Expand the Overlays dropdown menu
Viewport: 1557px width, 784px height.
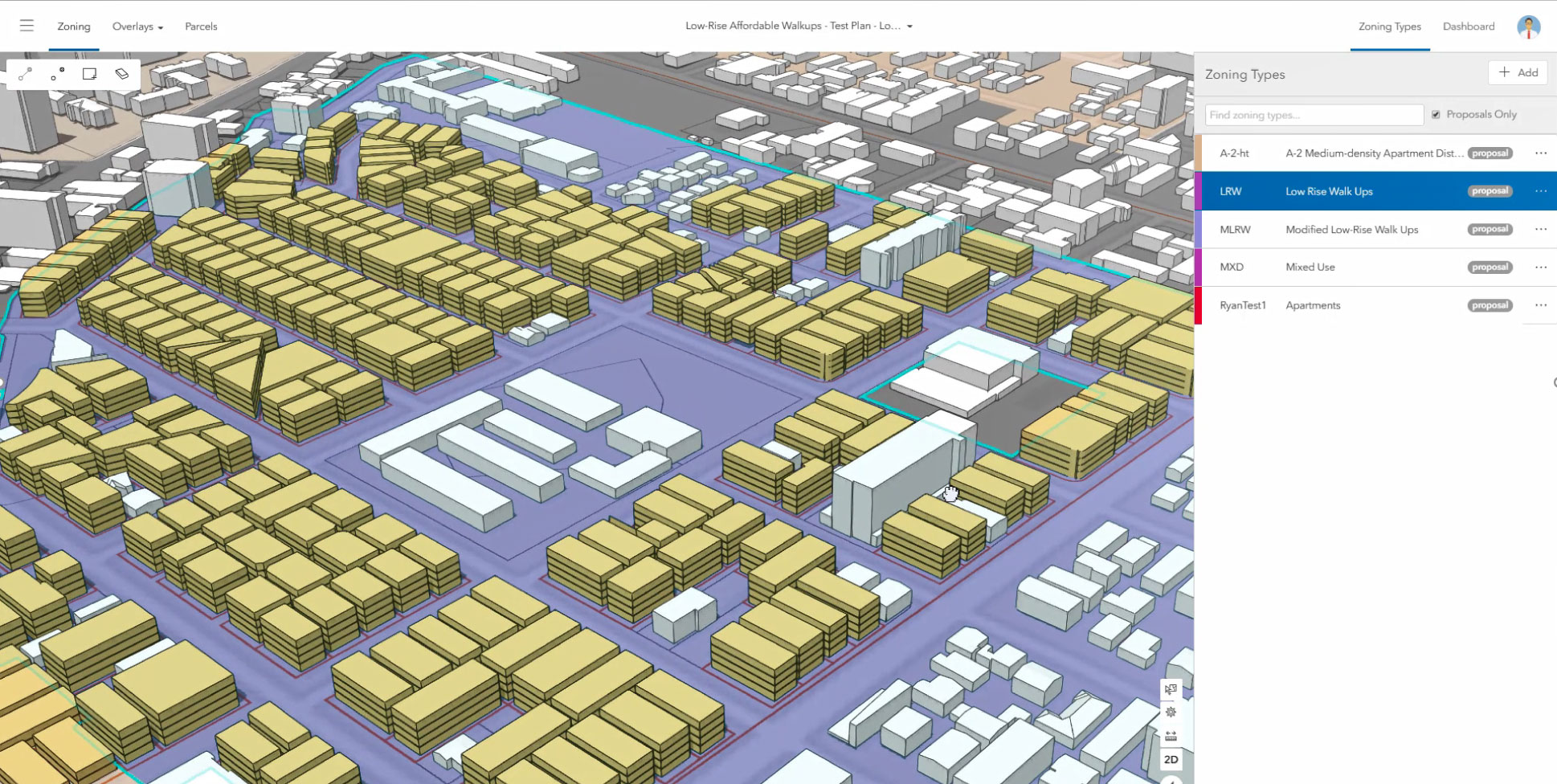click(x=137, y=27)
